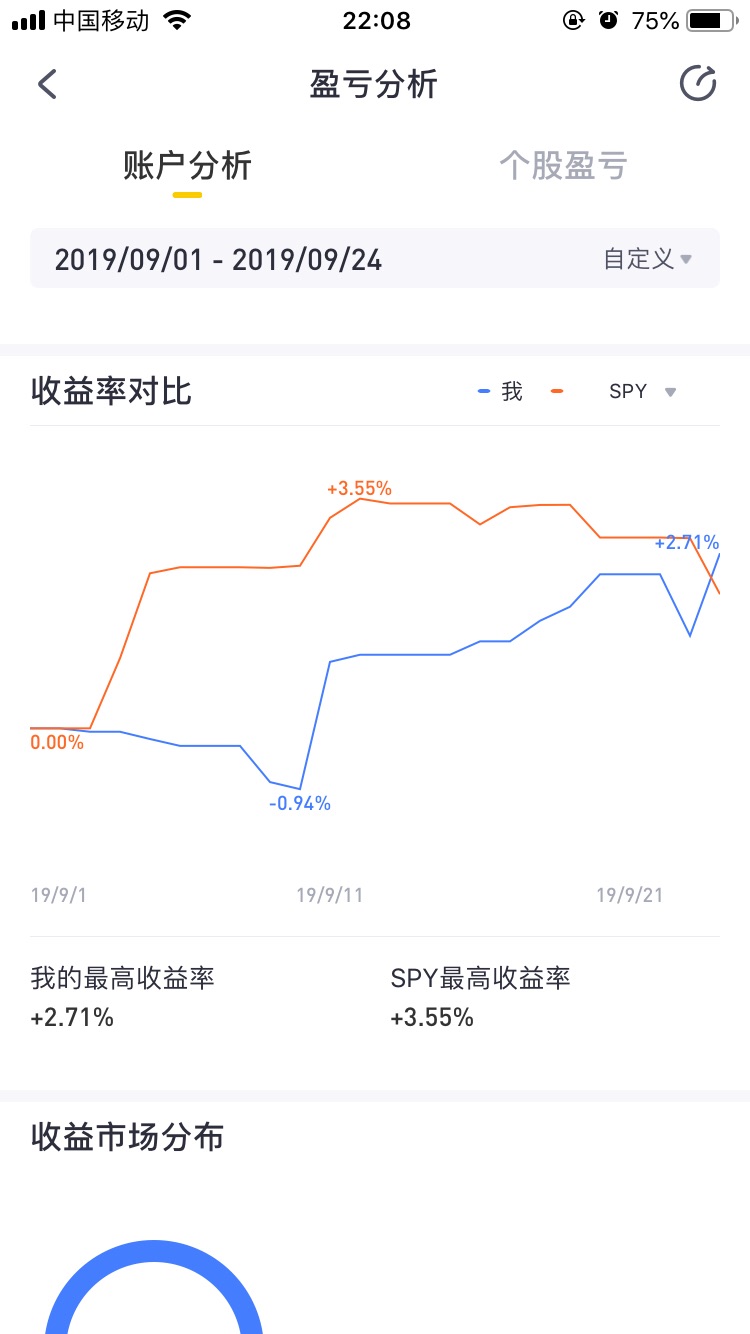Toggle the orange SPY legend line
The width and height of the screenshot is (750, 1334).
tap(557, 391)
